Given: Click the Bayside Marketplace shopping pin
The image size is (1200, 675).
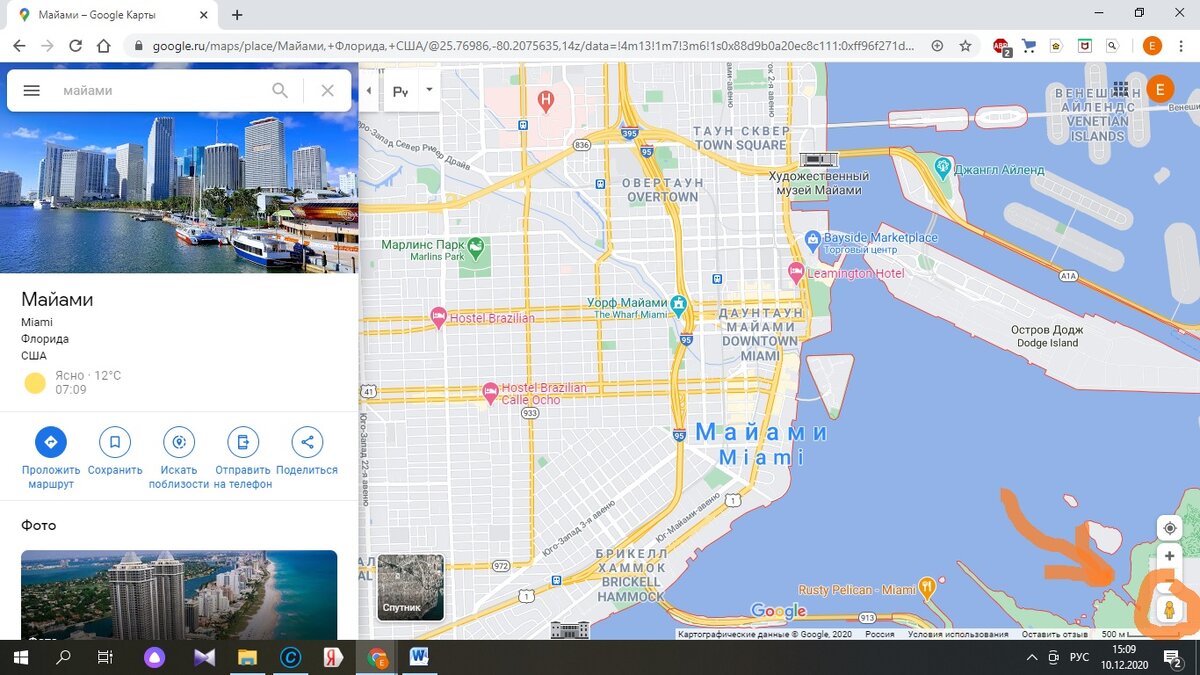Looking at the screenshot, I should (813, 239).
